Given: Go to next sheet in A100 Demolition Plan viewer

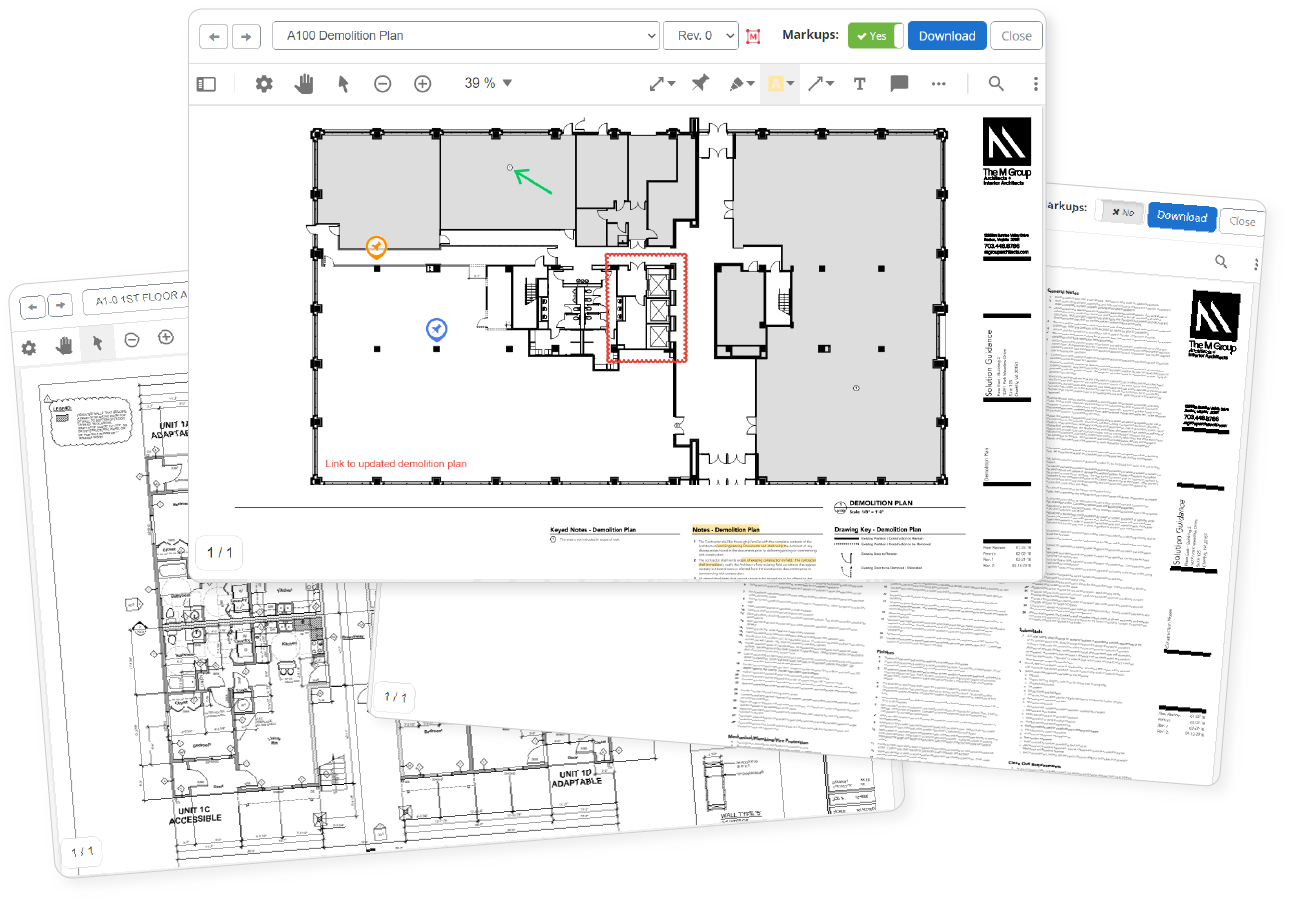Looking at the screenshot, I should (246, 36).
